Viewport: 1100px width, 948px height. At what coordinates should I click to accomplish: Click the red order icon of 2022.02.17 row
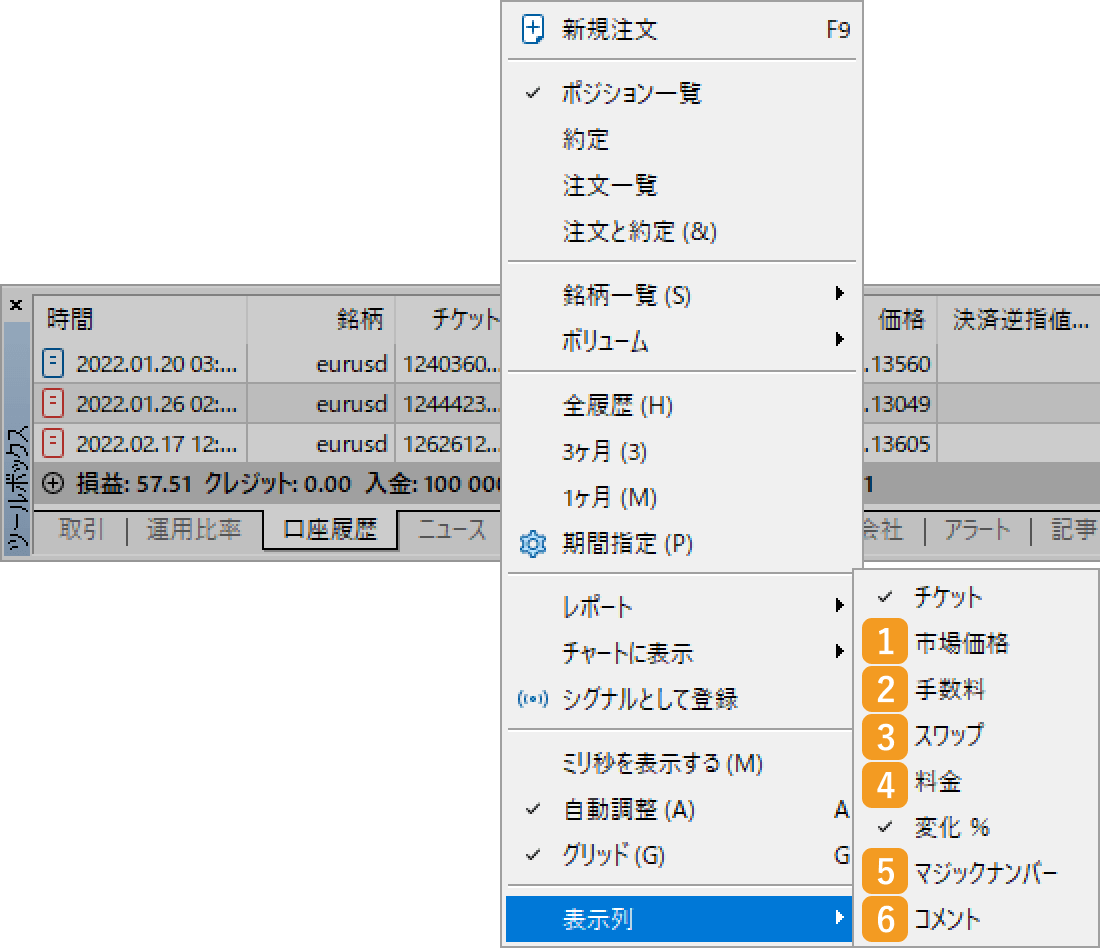point(53,443)
